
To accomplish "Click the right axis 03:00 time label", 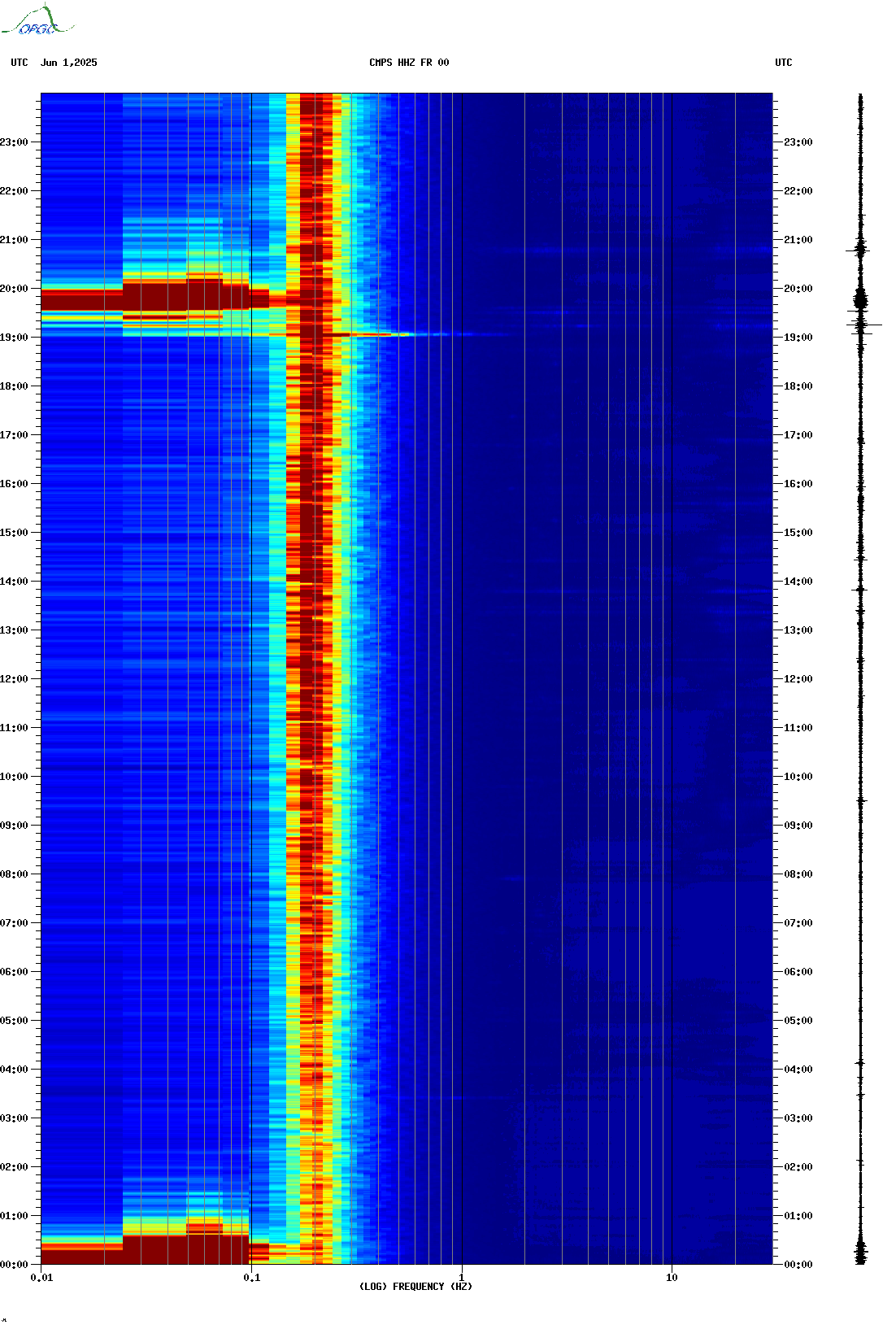I will 798,1118.
